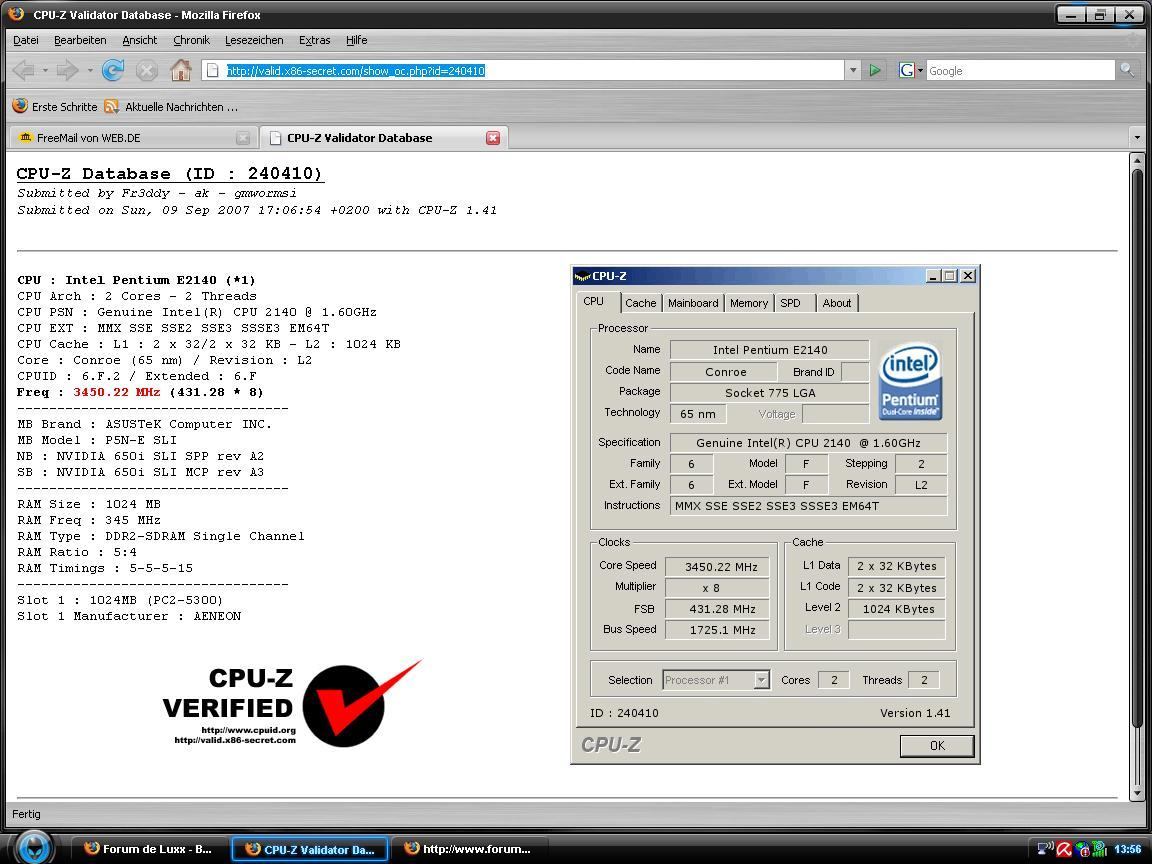This screenshot has height=864, width=1152.
Task: Click the CPU-Z Validator taskbar button
Action: [309, 849]
